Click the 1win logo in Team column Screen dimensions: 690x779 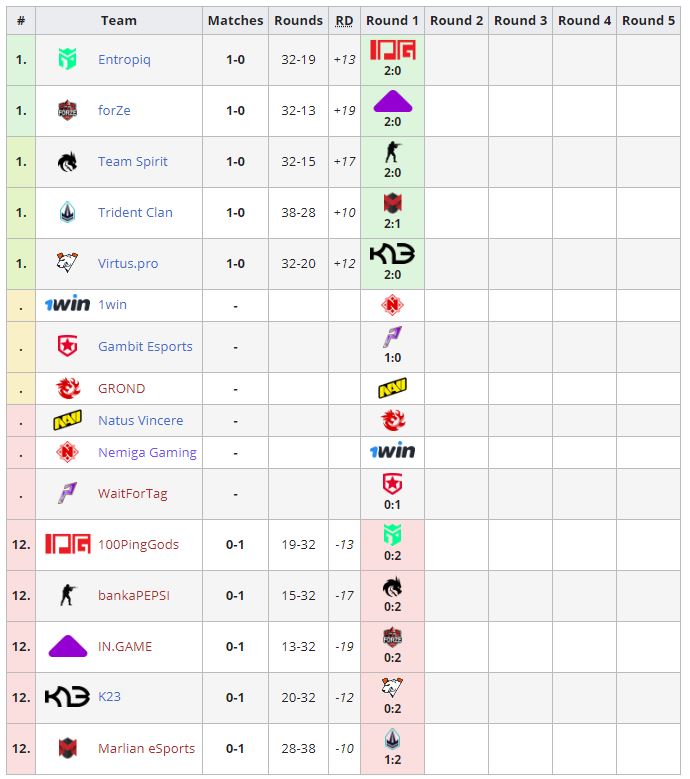pyautogui.click(x=67, y=305)
